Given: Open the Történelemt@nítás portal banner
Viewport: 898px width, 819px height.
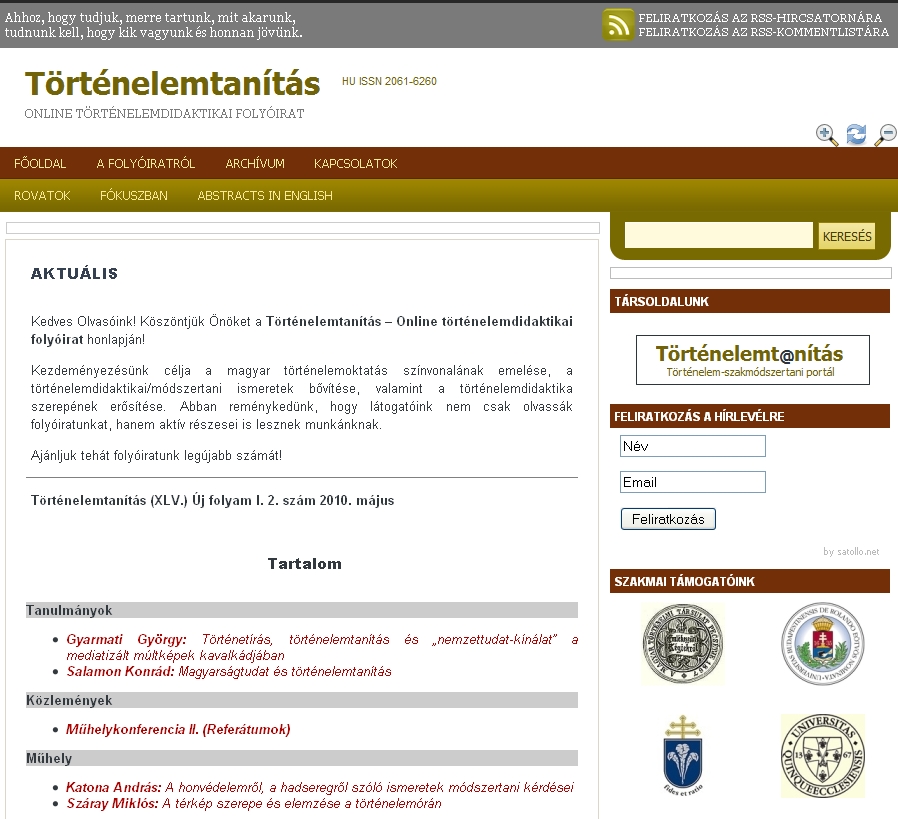Looking at the screenshot, I should tap(753, 360).
